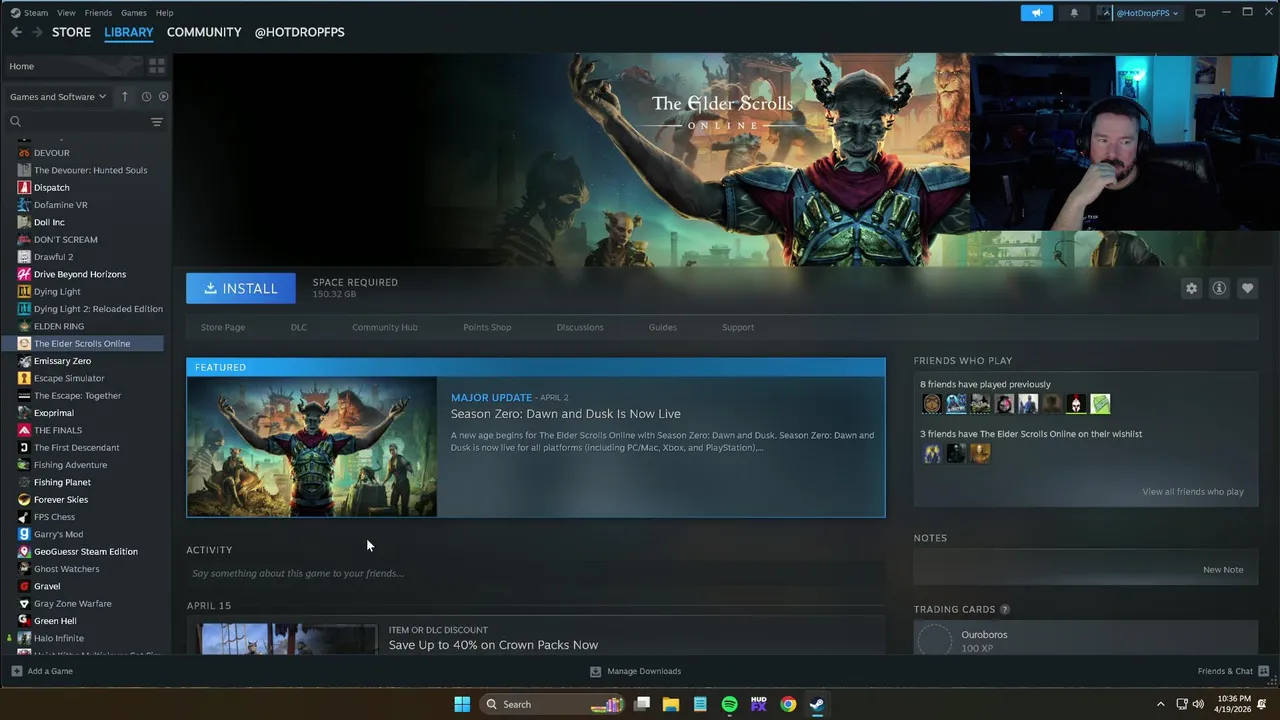
Task: Show hidden system tray icons chevron
Action: pyautogui.click(x=1160, y=704)
